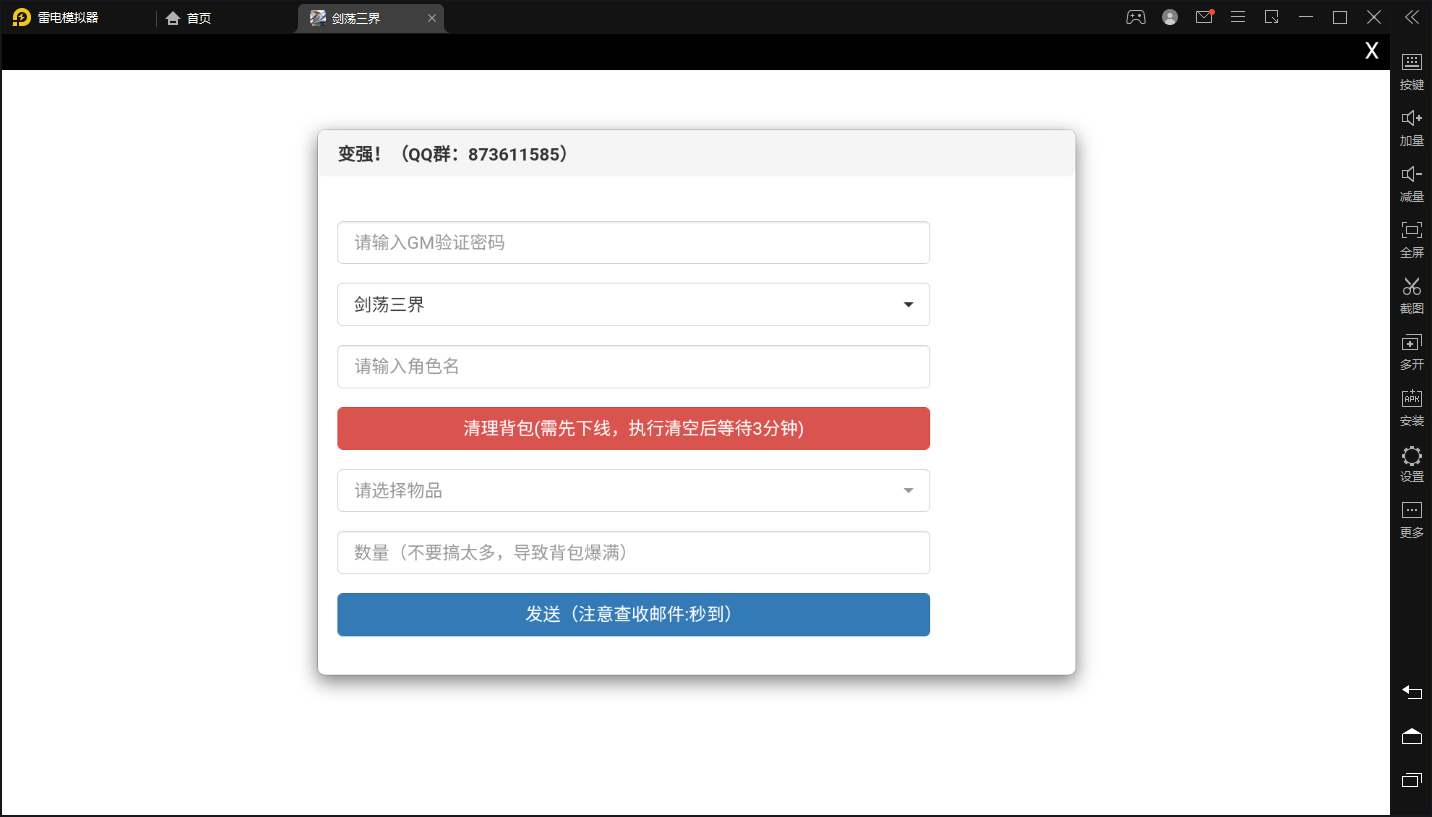
Task: Expand the 请选择物品 item dropdown
Action: pyautogui.click(x=633, y=490)
